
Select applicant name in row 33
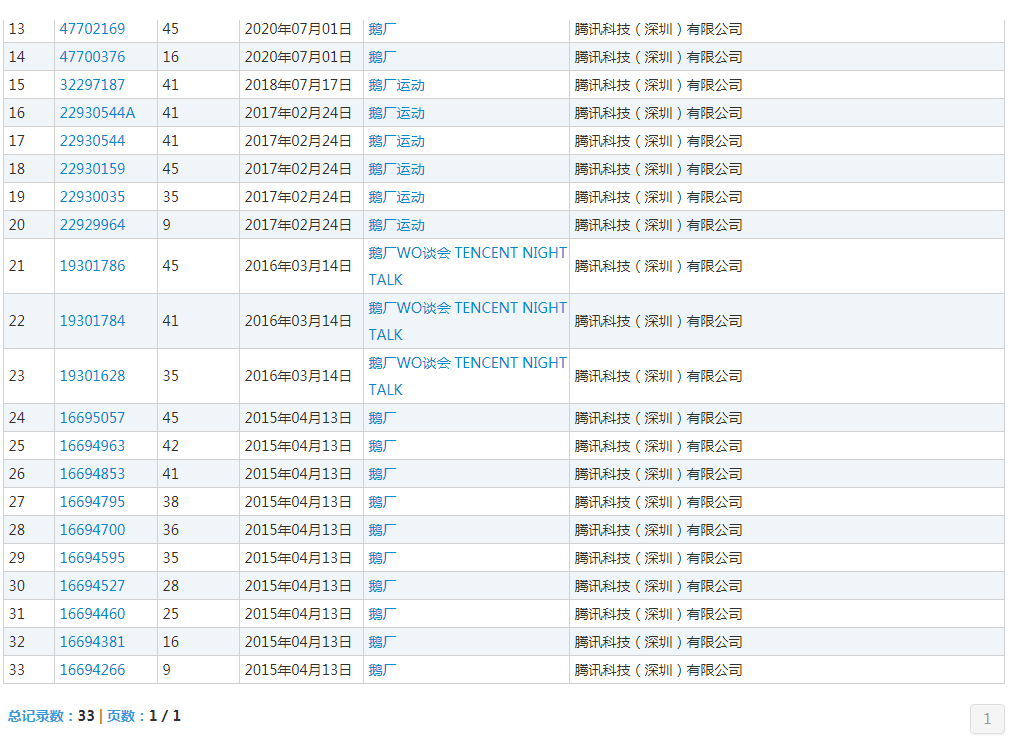[658, 670]
